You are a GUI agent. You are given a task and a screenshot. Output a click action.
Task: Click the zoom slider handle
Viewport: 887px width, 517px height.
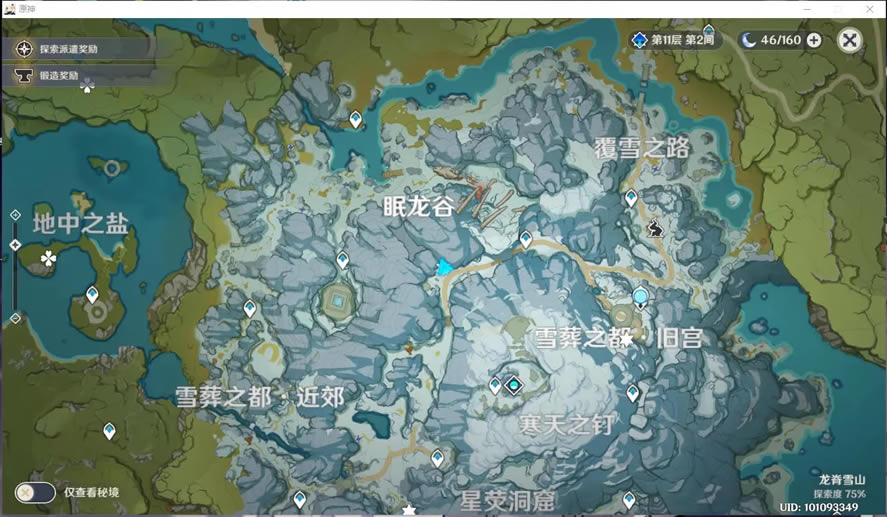(x=15, y=245)
